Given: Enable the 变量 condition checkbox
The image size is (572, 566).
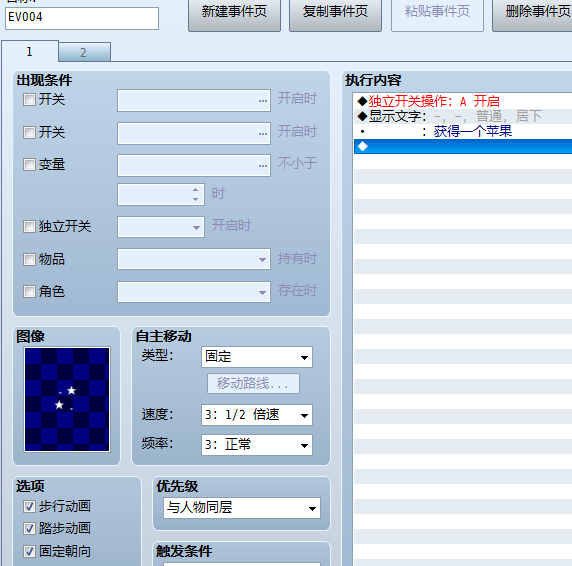Looking at the screenshot, I should point(29,164).
